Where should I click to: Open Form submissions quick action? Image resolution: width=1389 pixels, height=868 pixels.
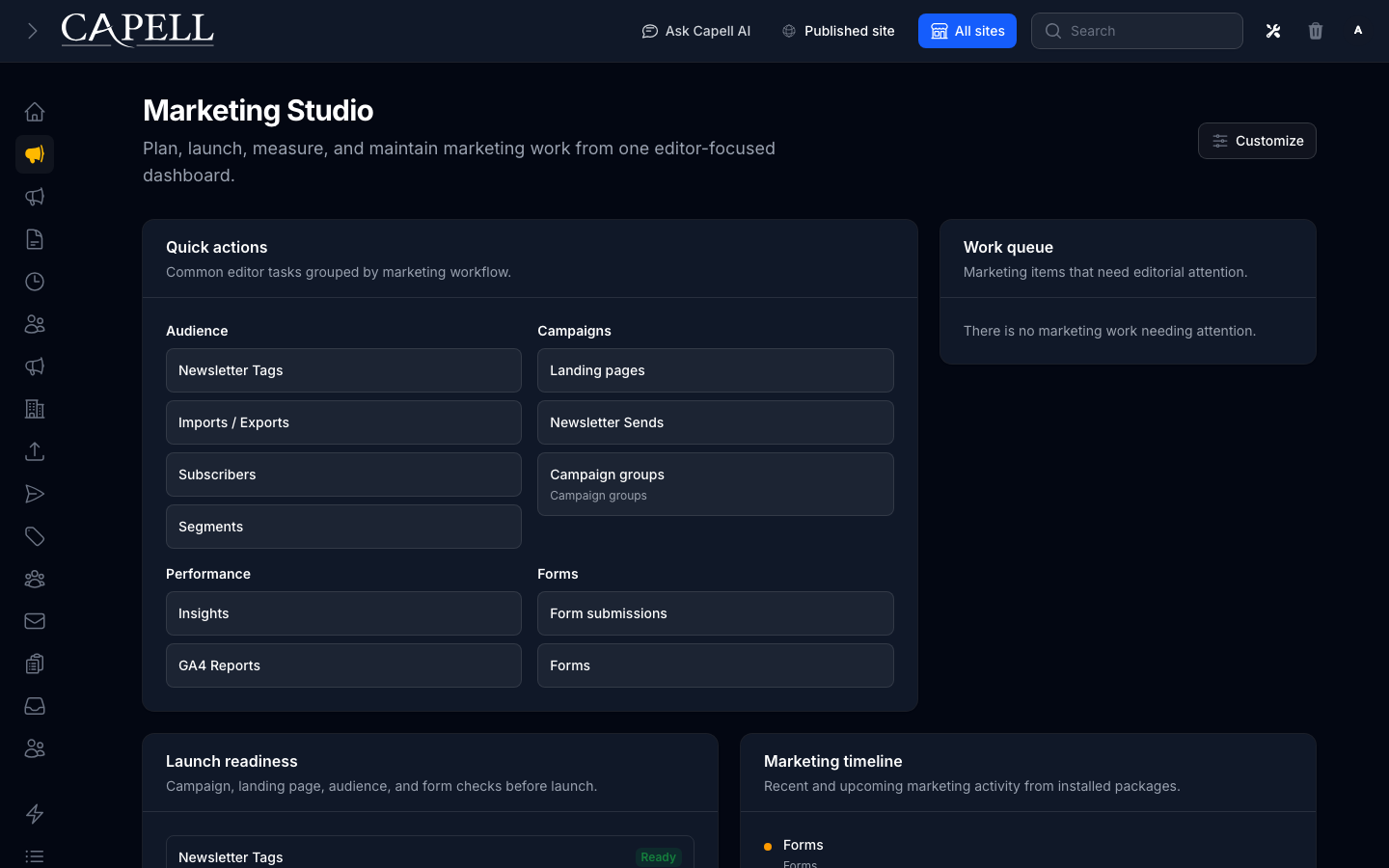click(x=716, y=613)
